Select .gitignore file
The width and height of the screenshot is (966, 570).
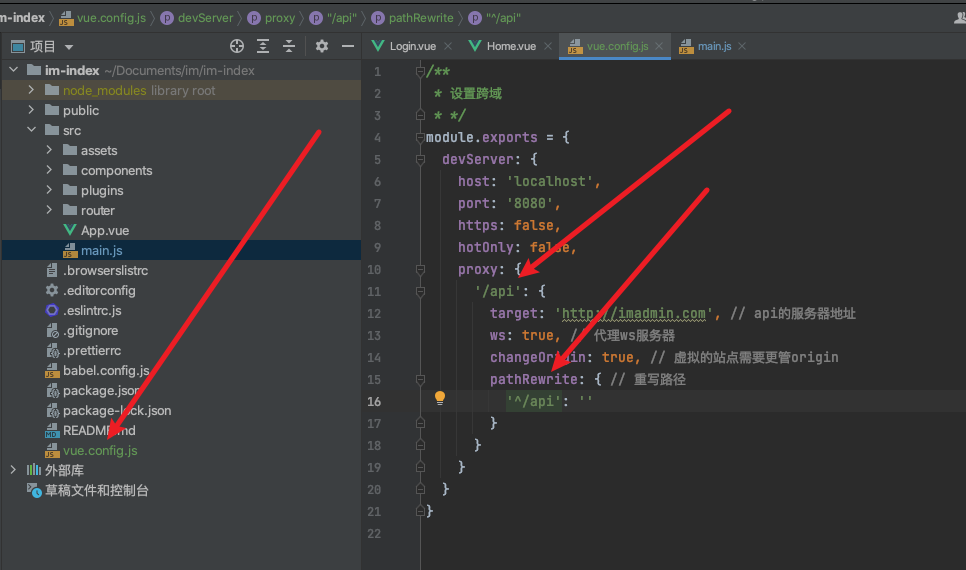click(x=91, y=330)
